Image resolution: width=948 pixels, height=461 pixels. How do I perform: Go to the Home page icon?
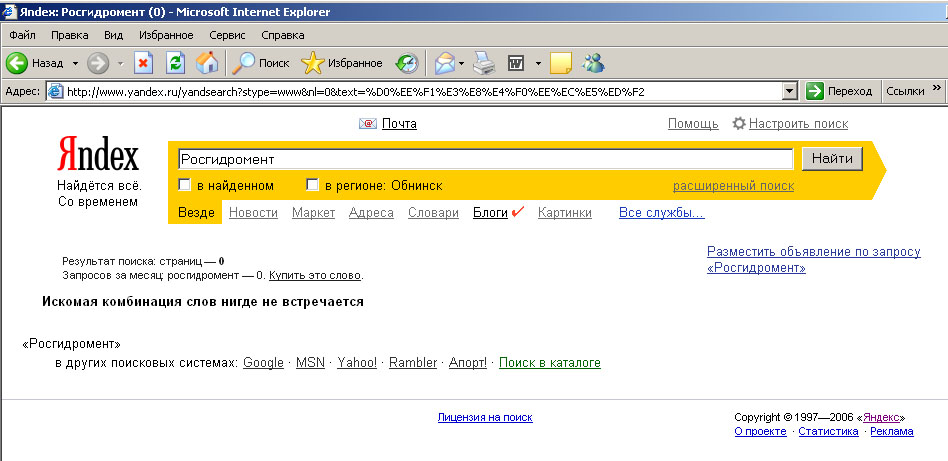(x=207, y=63)
